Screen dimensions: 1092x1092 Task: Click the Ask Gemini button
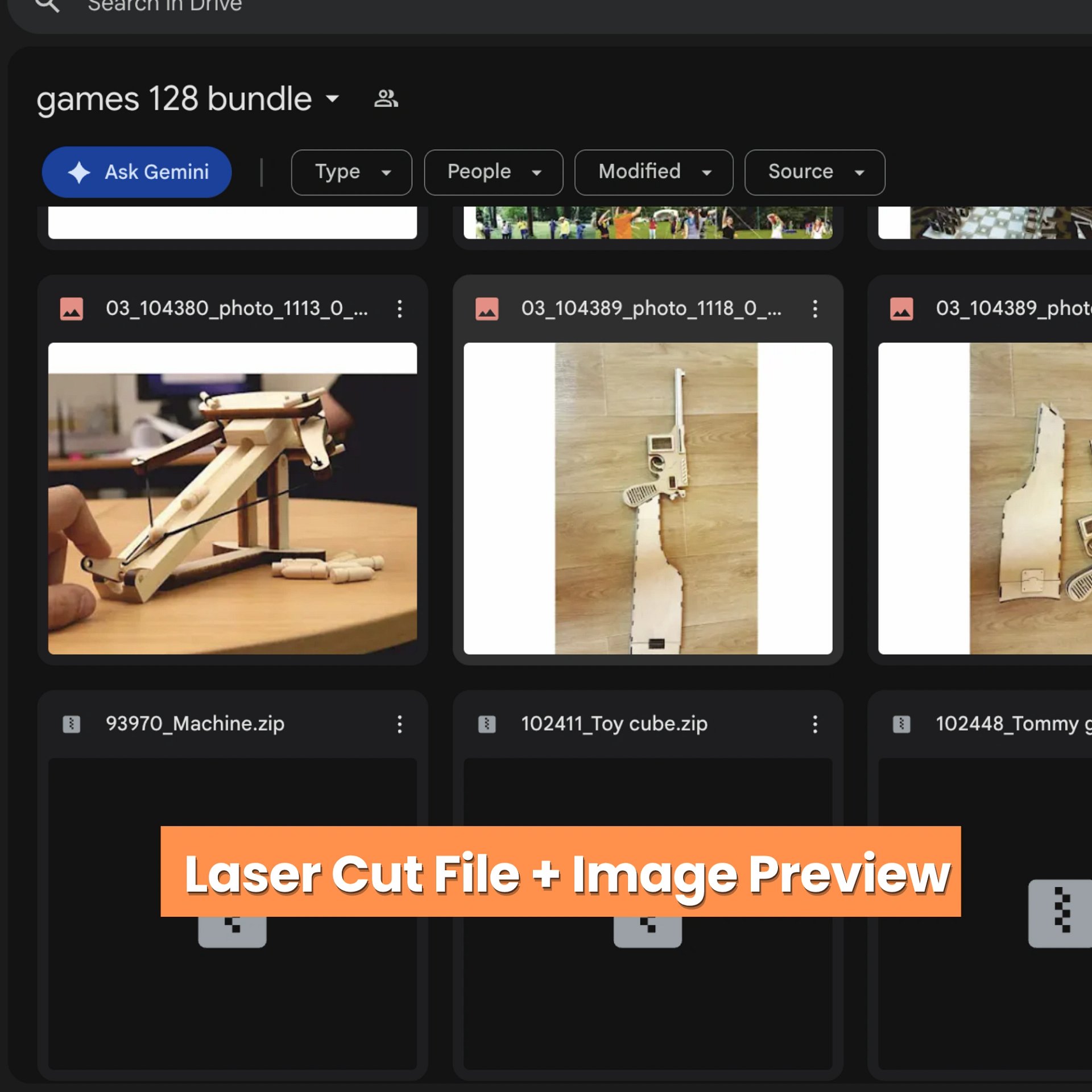coord(136,172)
